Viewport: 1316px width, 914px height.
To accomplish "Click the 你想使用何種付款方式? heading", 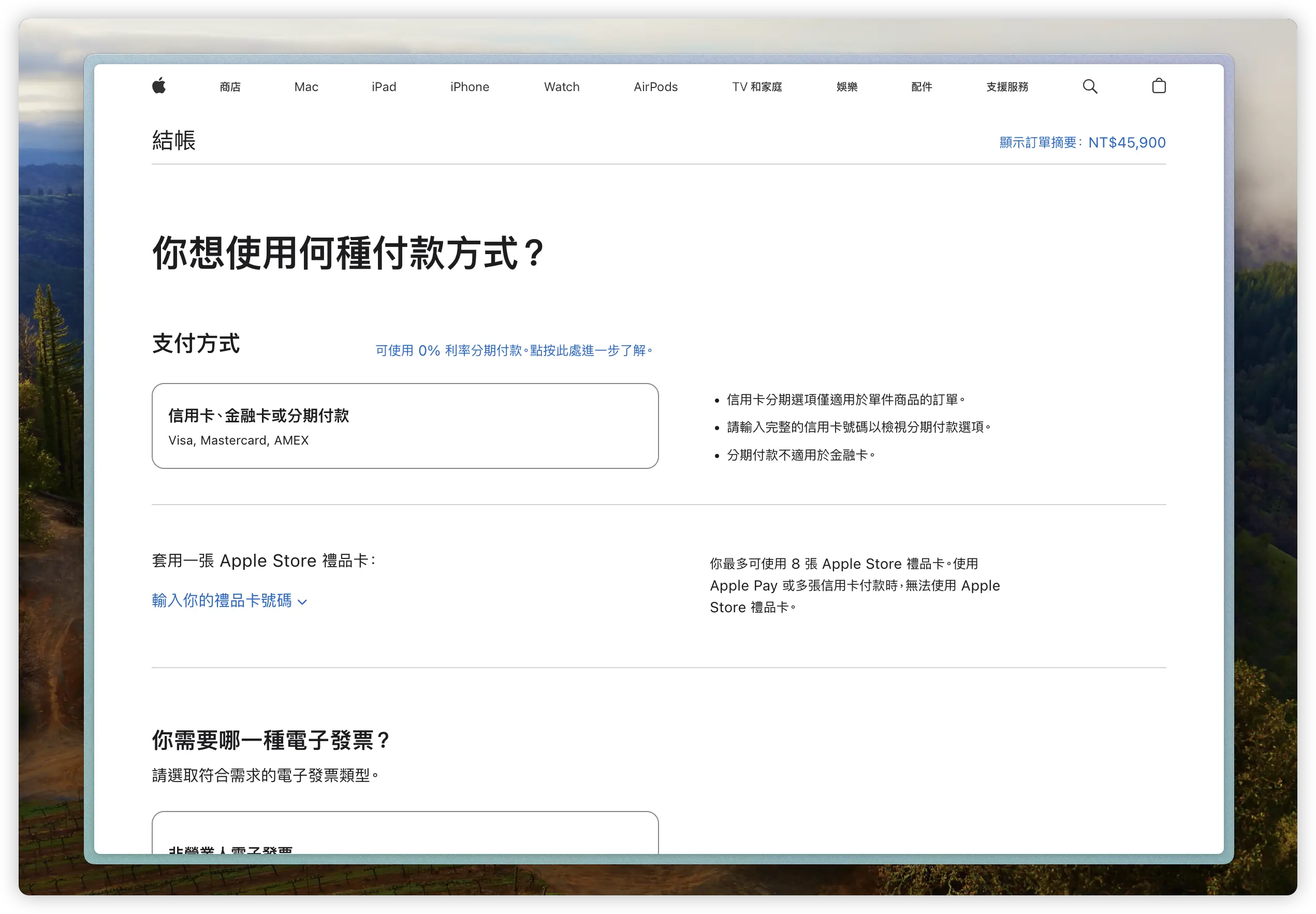I will [347, 252].
